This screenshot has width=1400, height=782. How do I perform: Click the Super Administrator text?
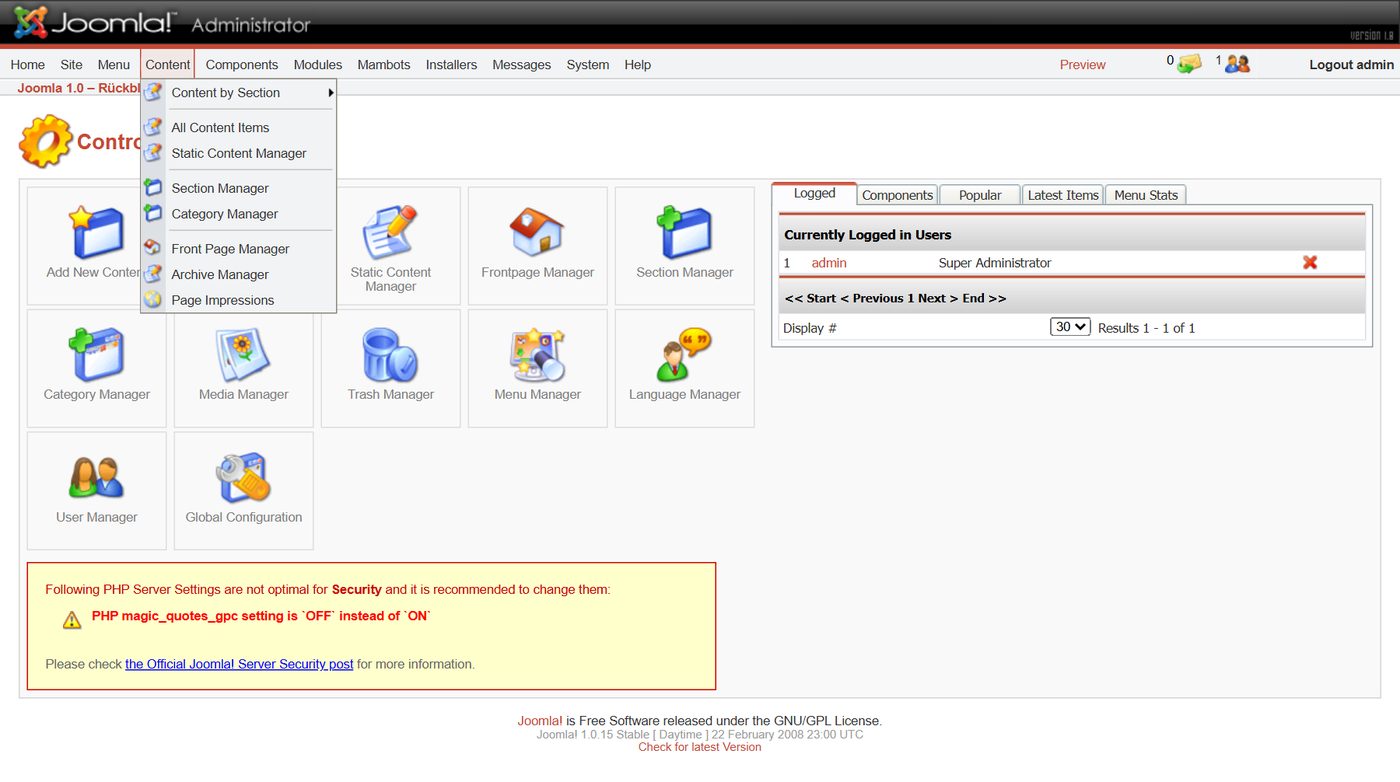[995, 263]
